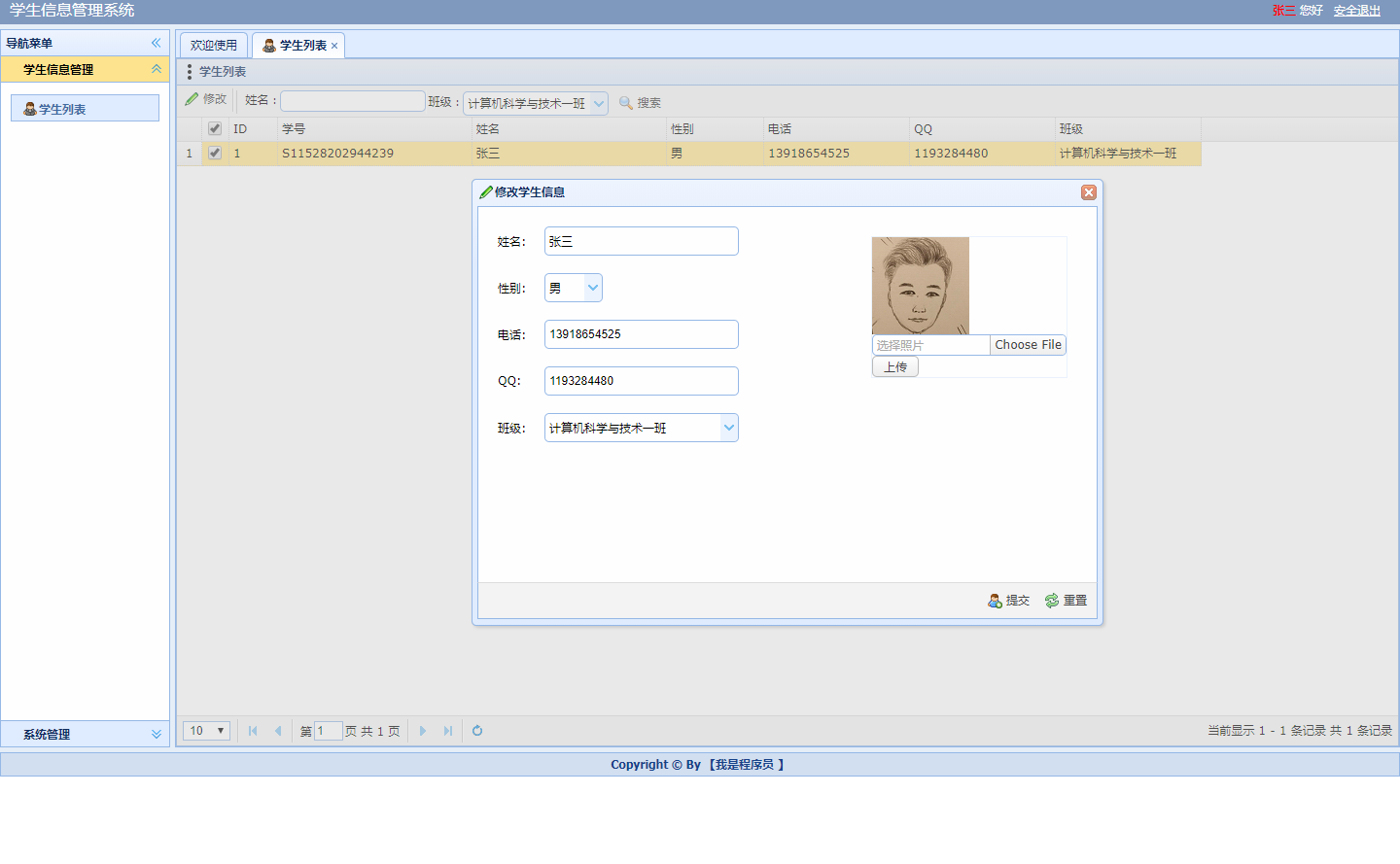Go to next page icon in pager
Screen dimensions: 1400x864
coord(422,731)
